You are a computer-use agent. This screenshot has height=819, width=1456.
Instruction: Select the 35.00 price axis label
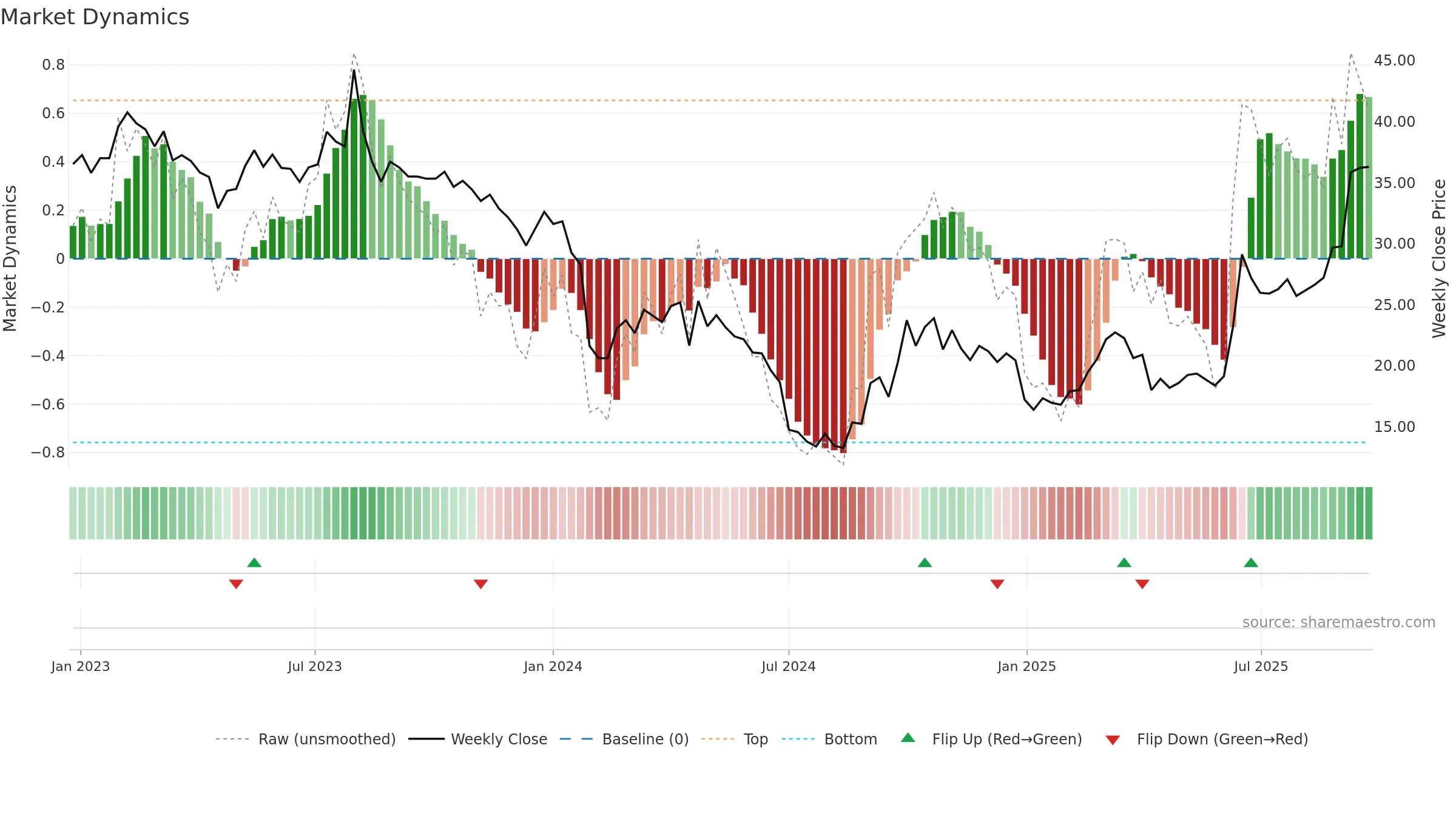(1395, 183)
